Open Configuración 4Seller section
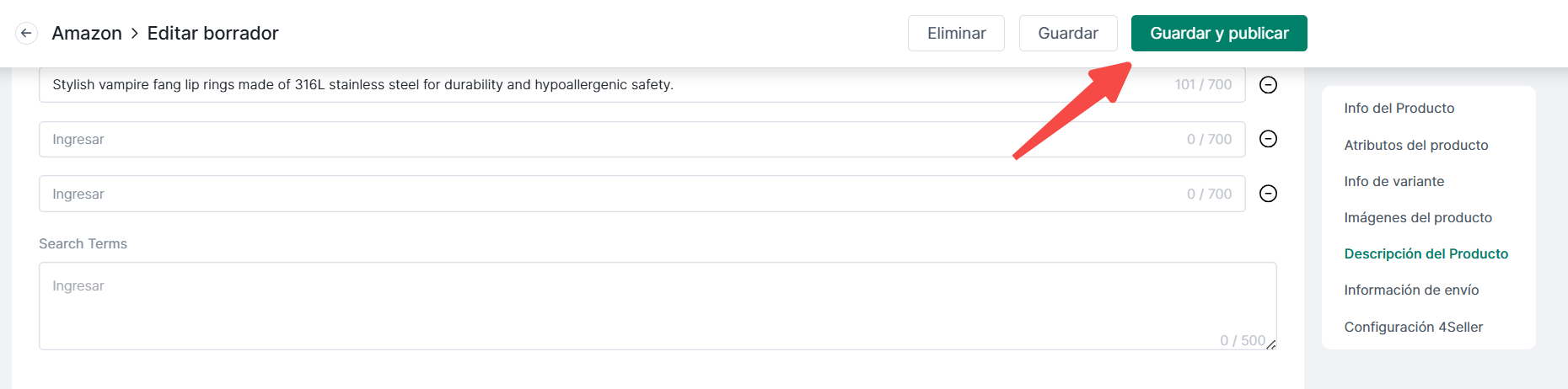This screenshot has width=1568, height=389. [x=1413, y=328]
